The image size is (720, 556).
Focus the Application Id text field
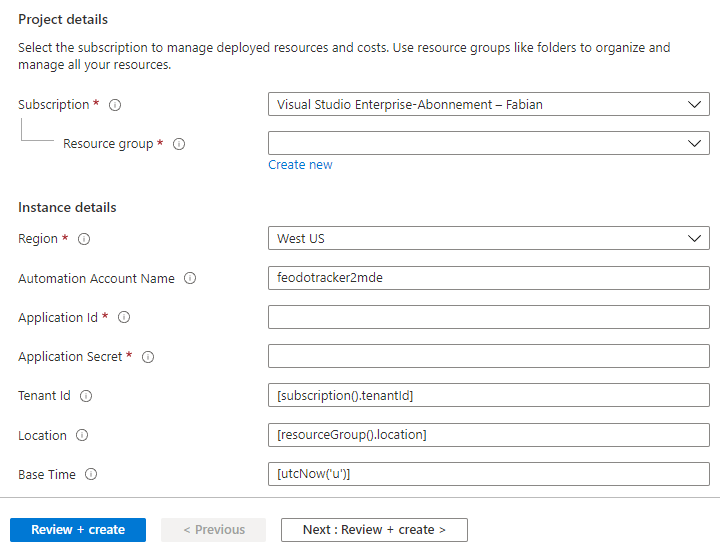tap(488, 318)
